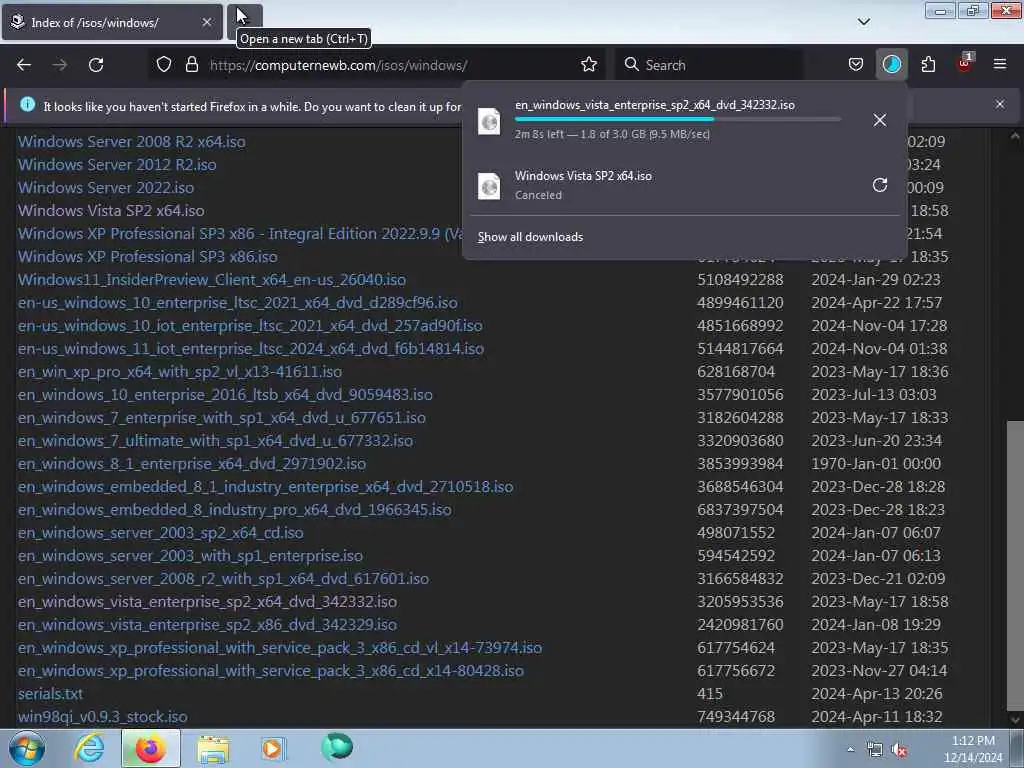Open en-us_windows_11_iot_enterprise_ltsc_2024 link
This screenshot has height=768, width=1024.
(251, 349)
